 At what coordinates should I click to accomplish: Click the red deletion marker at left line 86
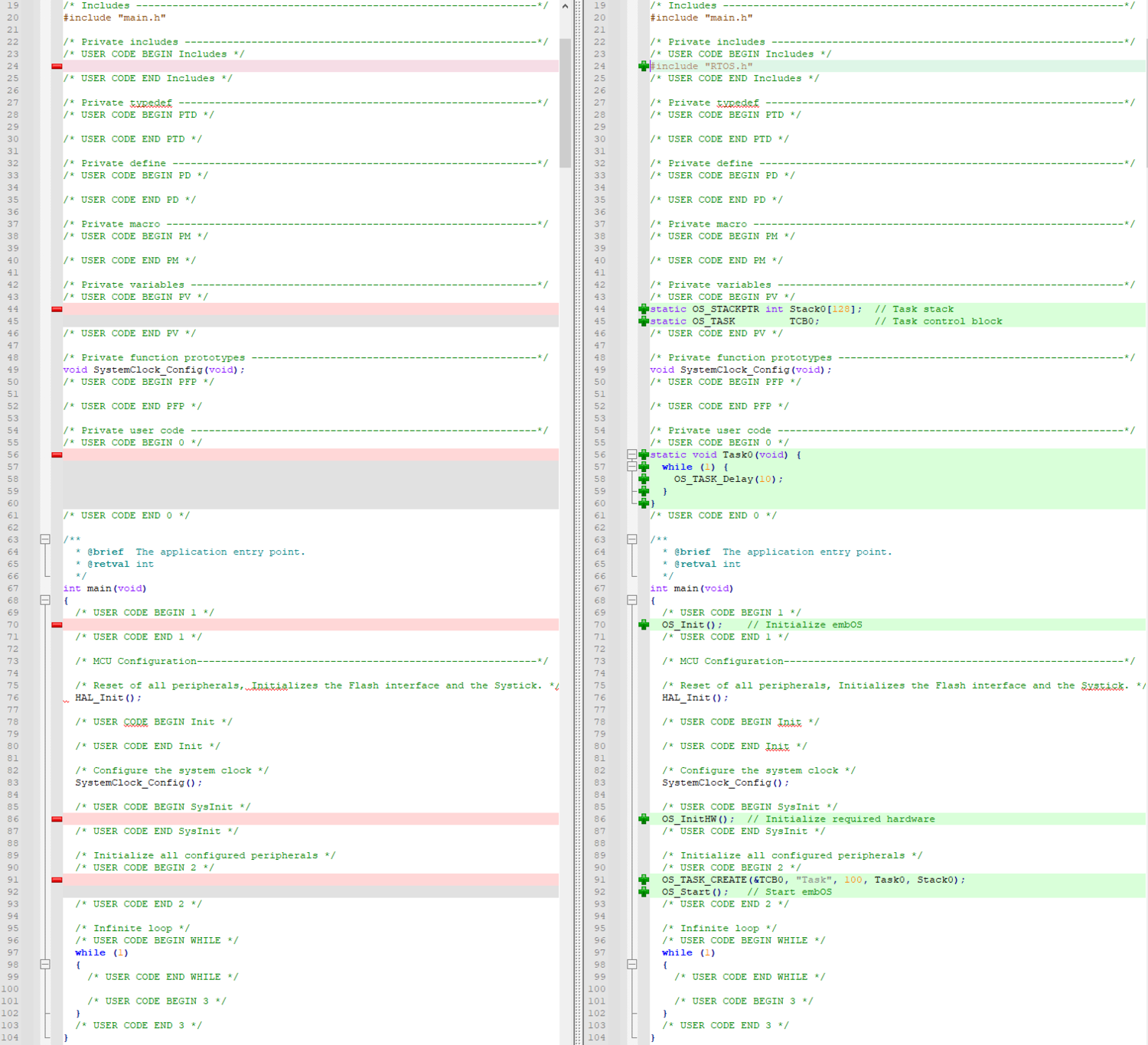coord(56,819)
